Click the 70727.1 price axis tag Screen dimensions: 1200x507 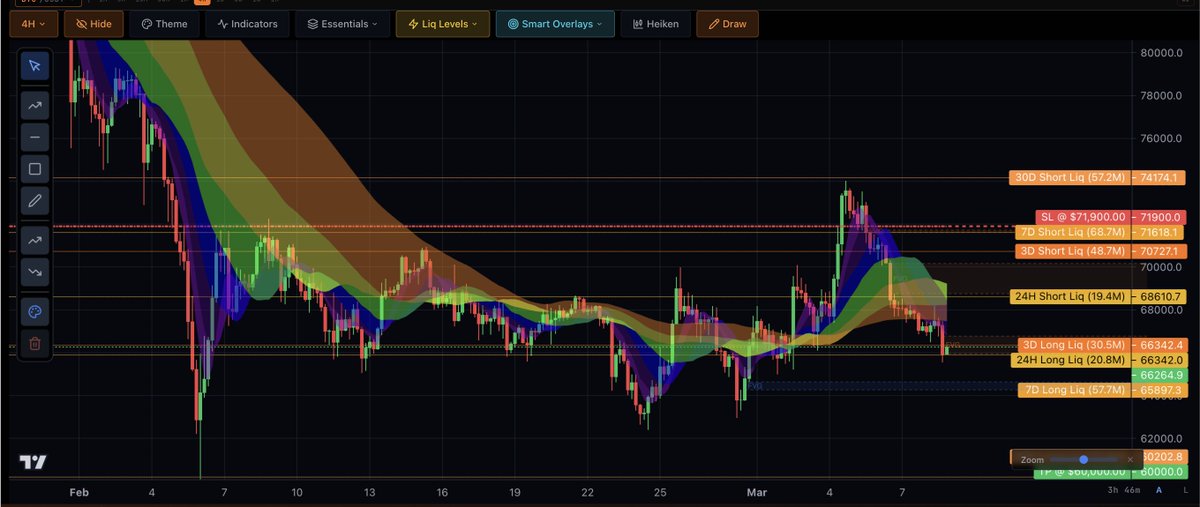click(x=1158, y=251)
